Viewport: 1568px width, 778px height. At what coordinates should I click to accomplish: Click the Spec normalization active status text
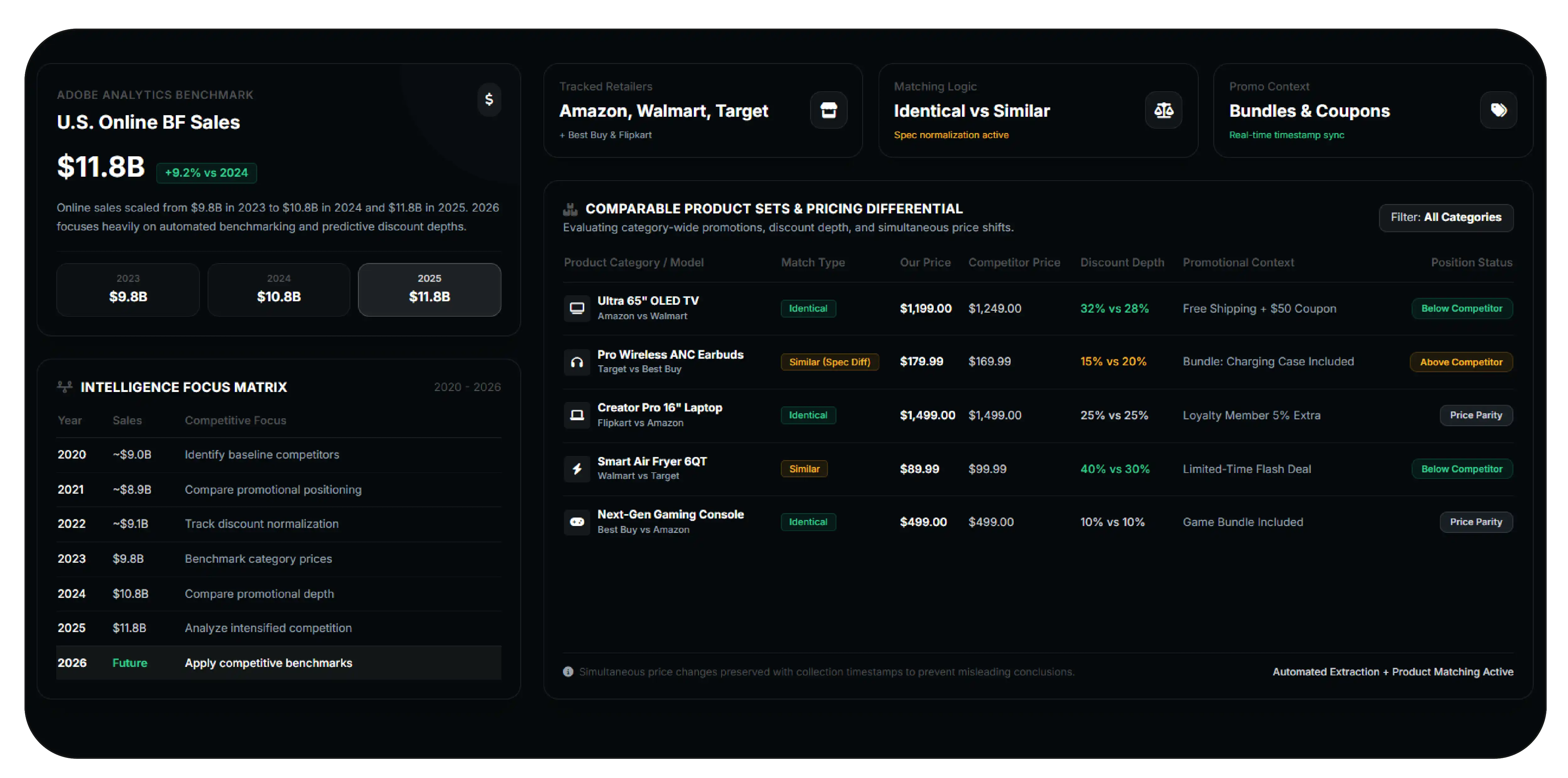coord(951,135)
